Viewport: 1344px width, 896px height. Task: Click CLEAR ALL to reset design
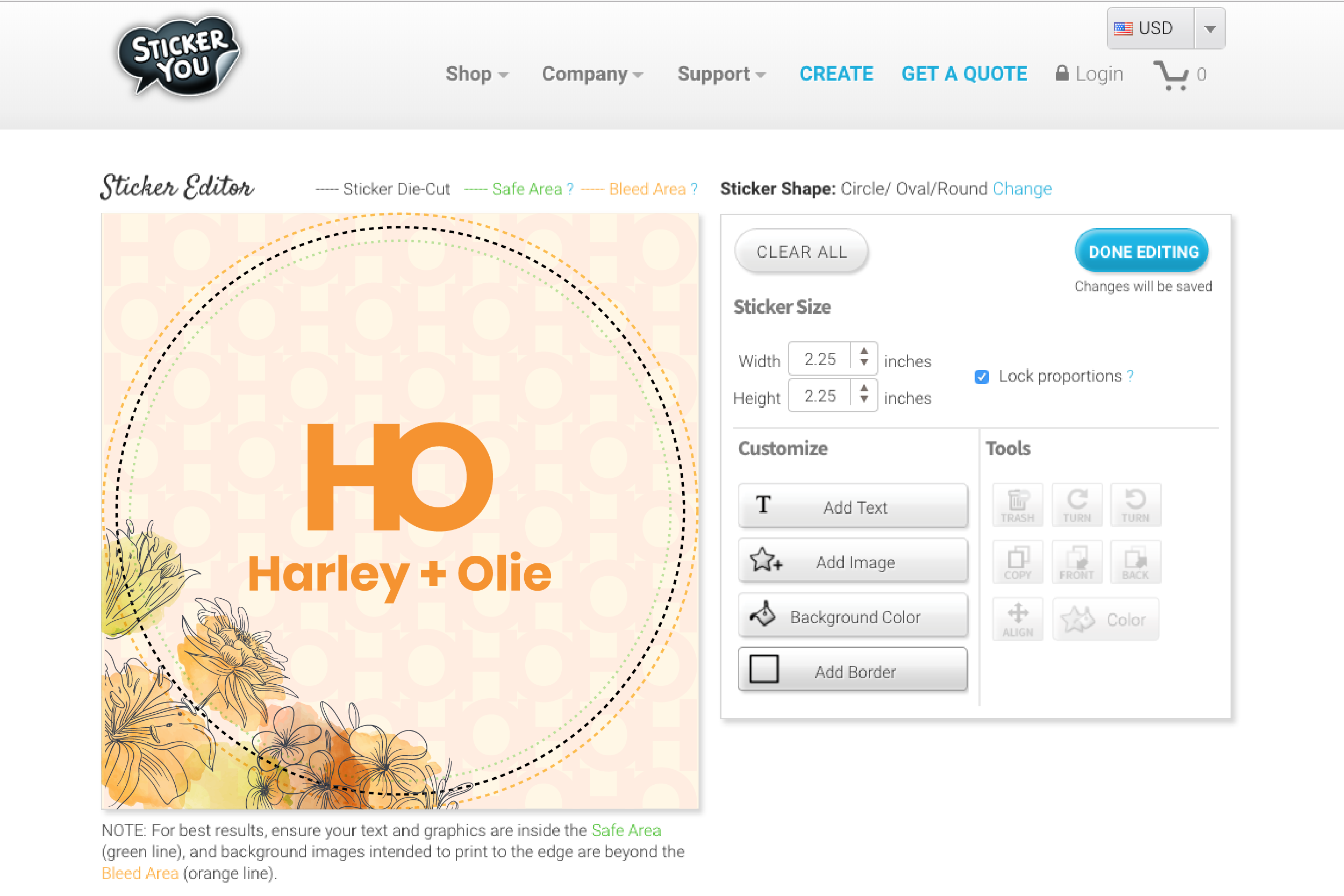(801, 252)
